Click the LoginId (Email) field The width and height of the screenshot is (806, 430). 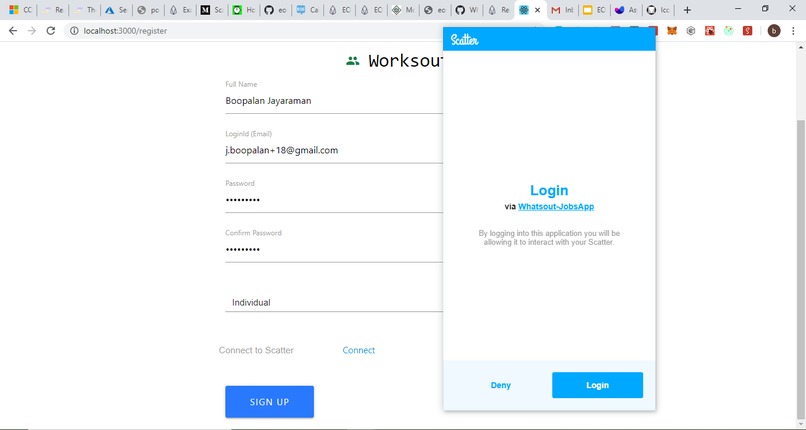tap(334, 151)
